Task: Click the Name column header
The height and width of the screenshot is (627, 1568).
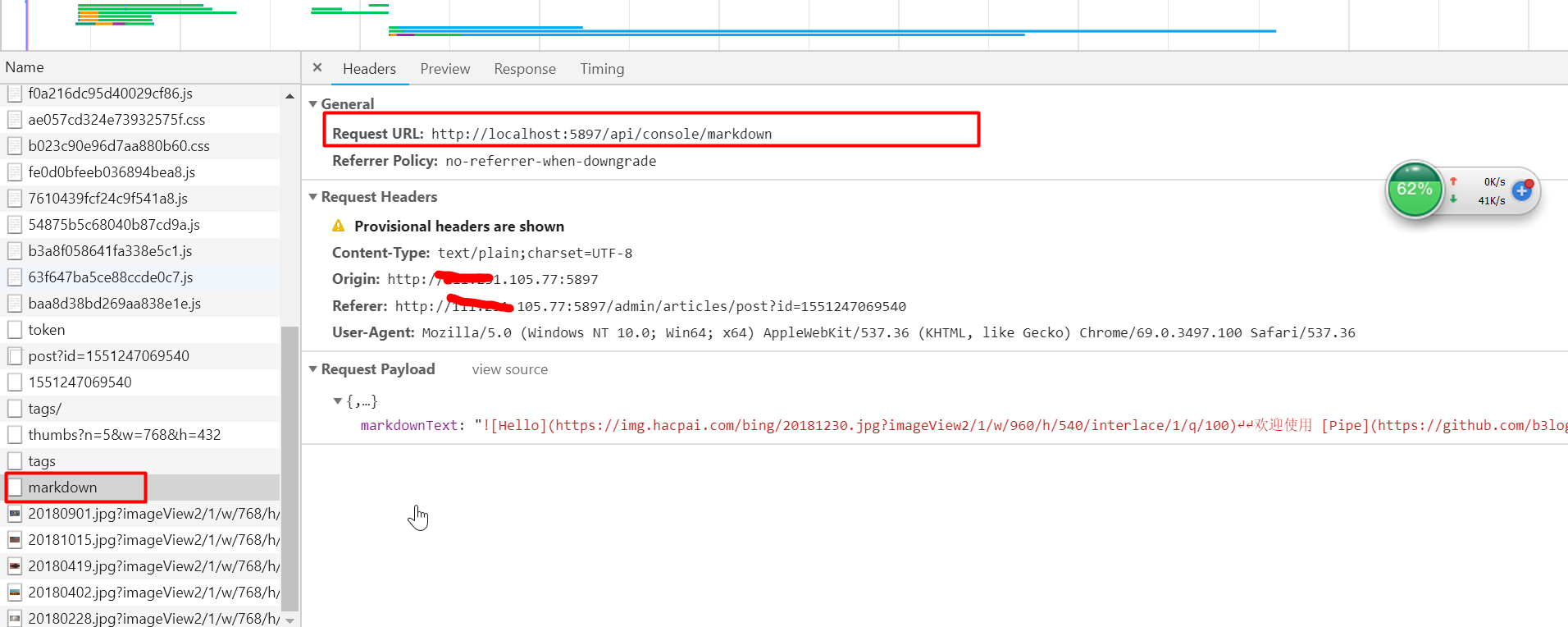Action: point(150,67)
